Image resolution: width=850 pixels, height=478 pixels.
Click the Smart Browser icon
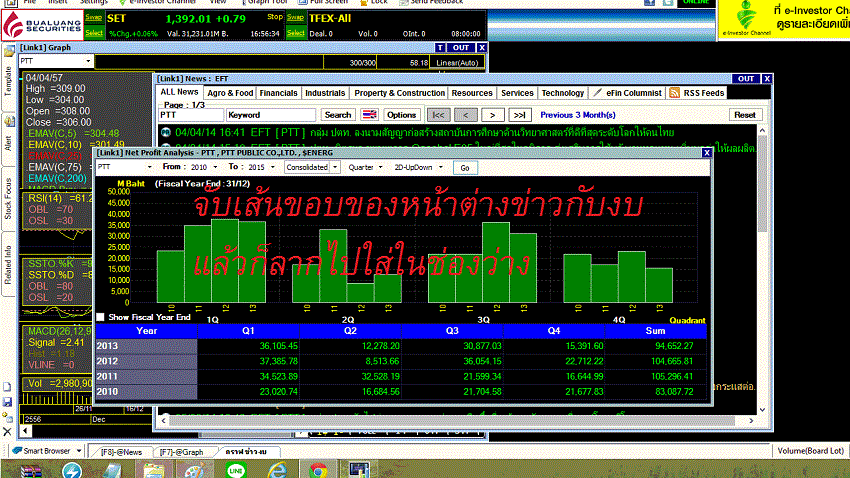17,451
